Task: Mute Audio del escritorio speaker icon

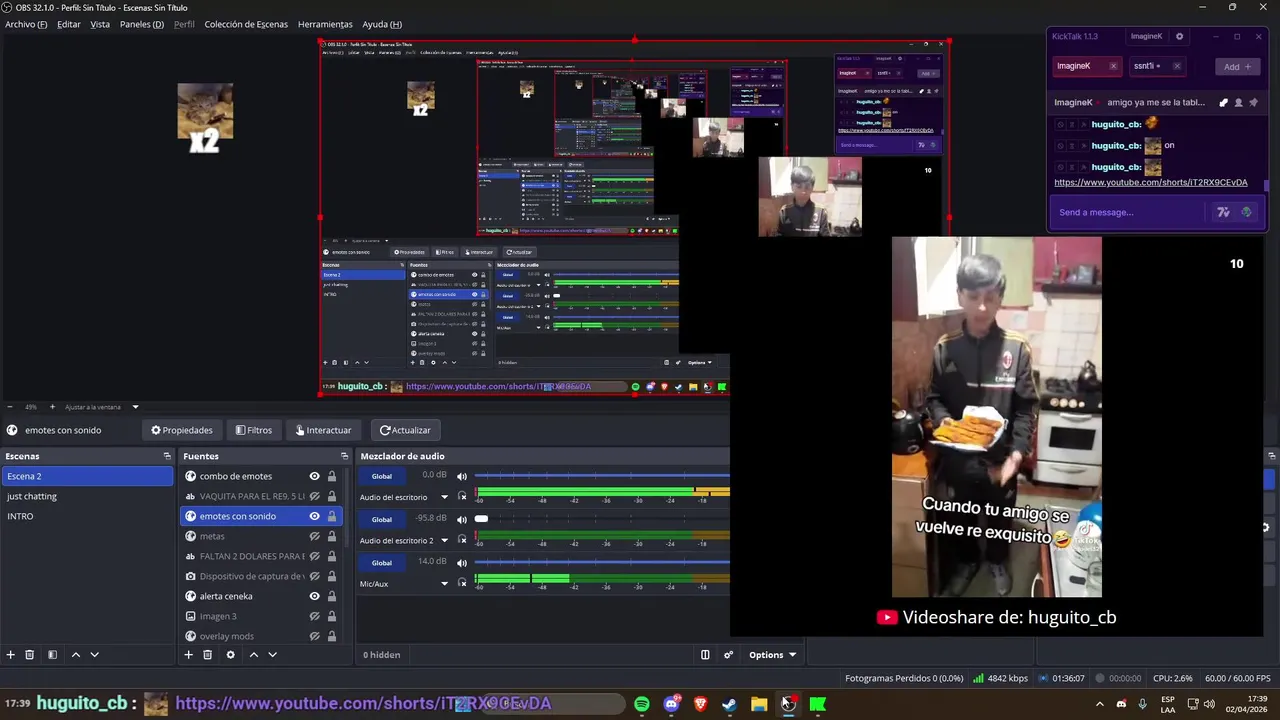Action: [462, 476]
